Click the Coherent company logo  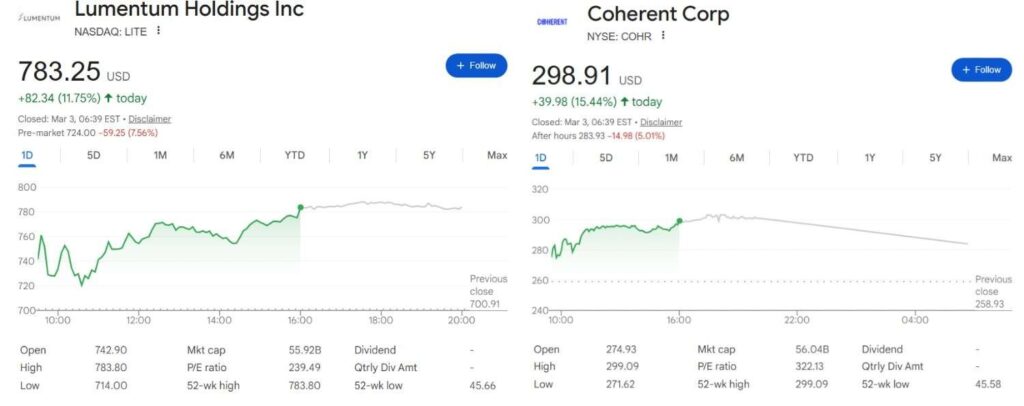[552, 21]
